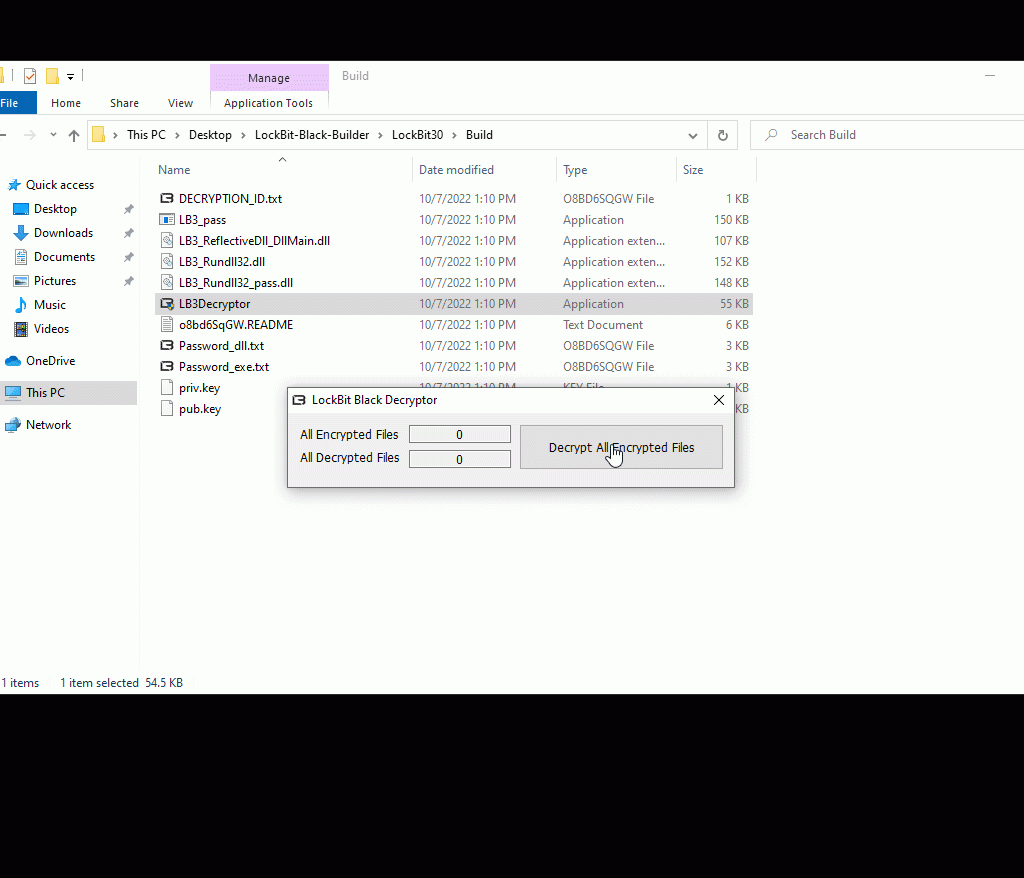The height and width of the screenshot is (878, 1024).
Task: Select the file name o8bd6SqGW.README
Action: coord(236,325)
